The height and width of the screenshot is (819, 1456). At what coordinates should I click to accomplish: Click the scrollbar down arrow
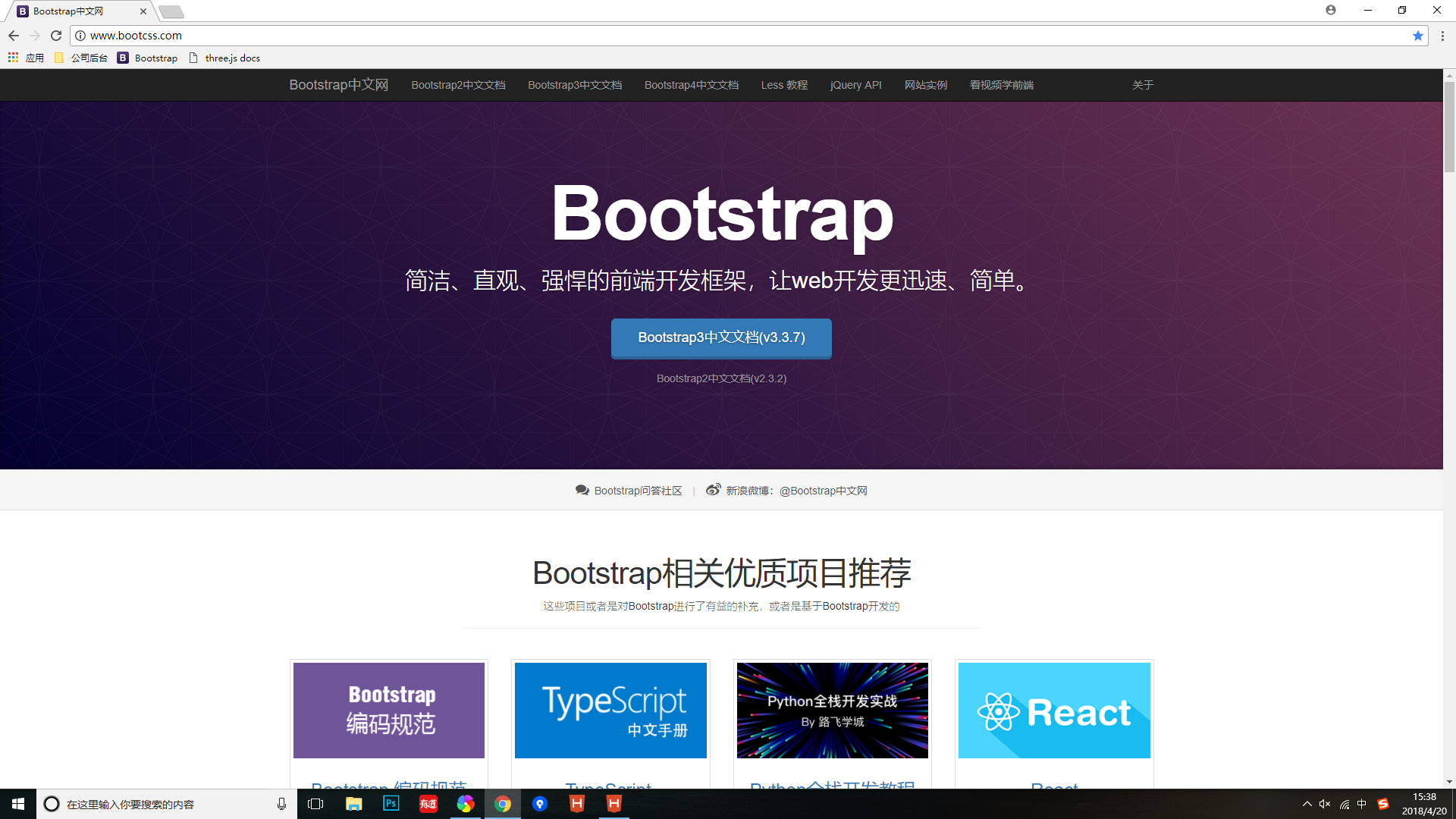(1449, 782)
